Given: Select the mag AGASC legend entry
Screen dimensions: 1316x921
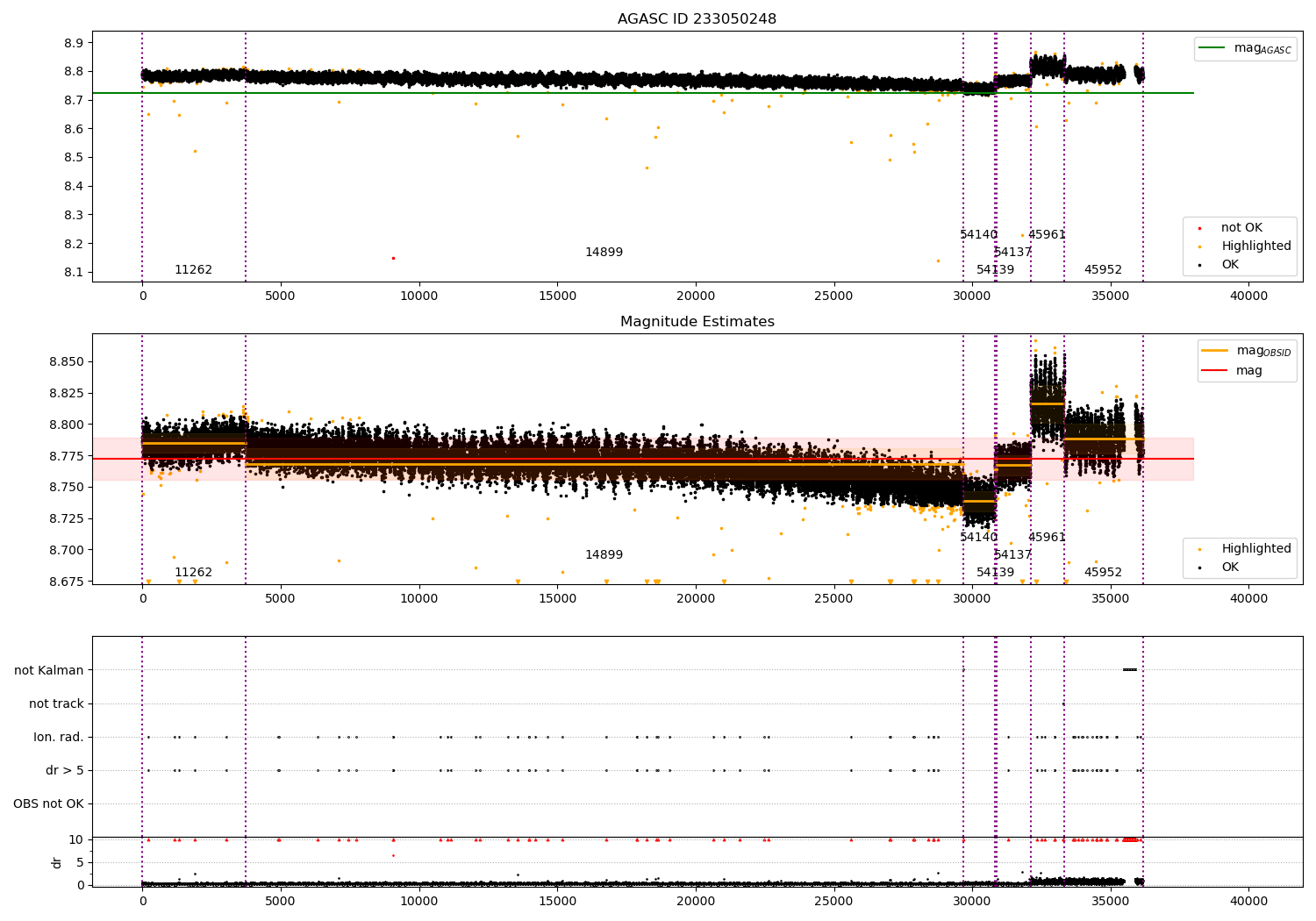Looking at the screenshot, I should 1246,48.
